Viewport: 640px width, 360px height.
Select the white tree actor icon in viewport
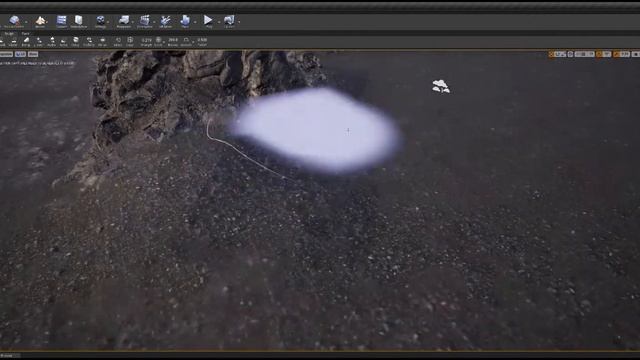point(441,86)
